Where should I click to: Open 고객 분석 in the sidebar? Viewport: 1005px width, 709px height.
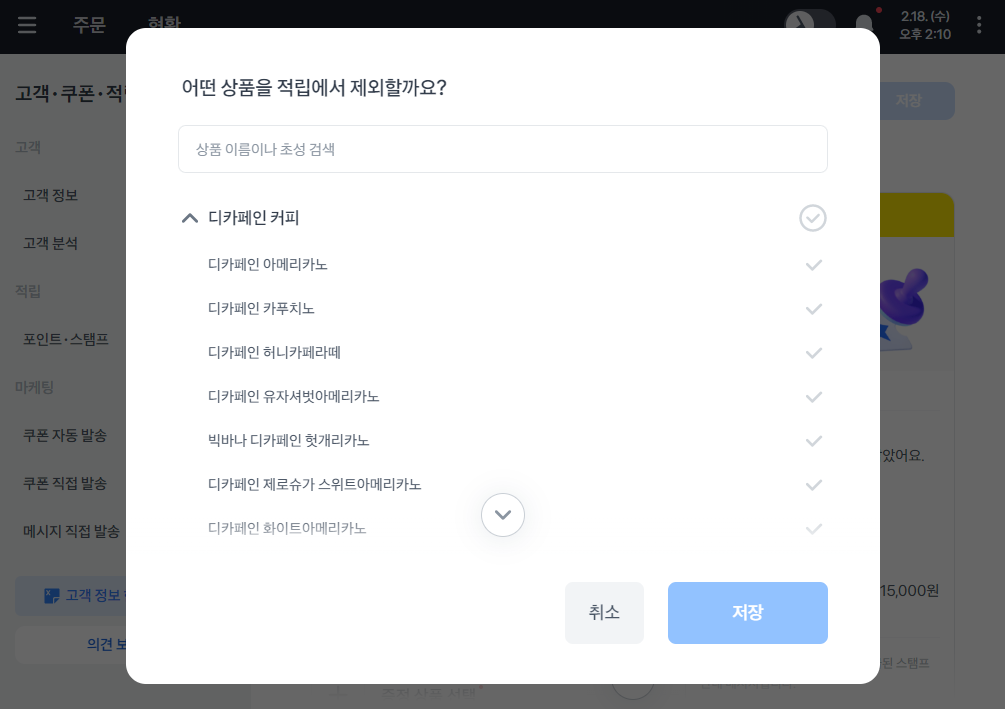[51, 243]
